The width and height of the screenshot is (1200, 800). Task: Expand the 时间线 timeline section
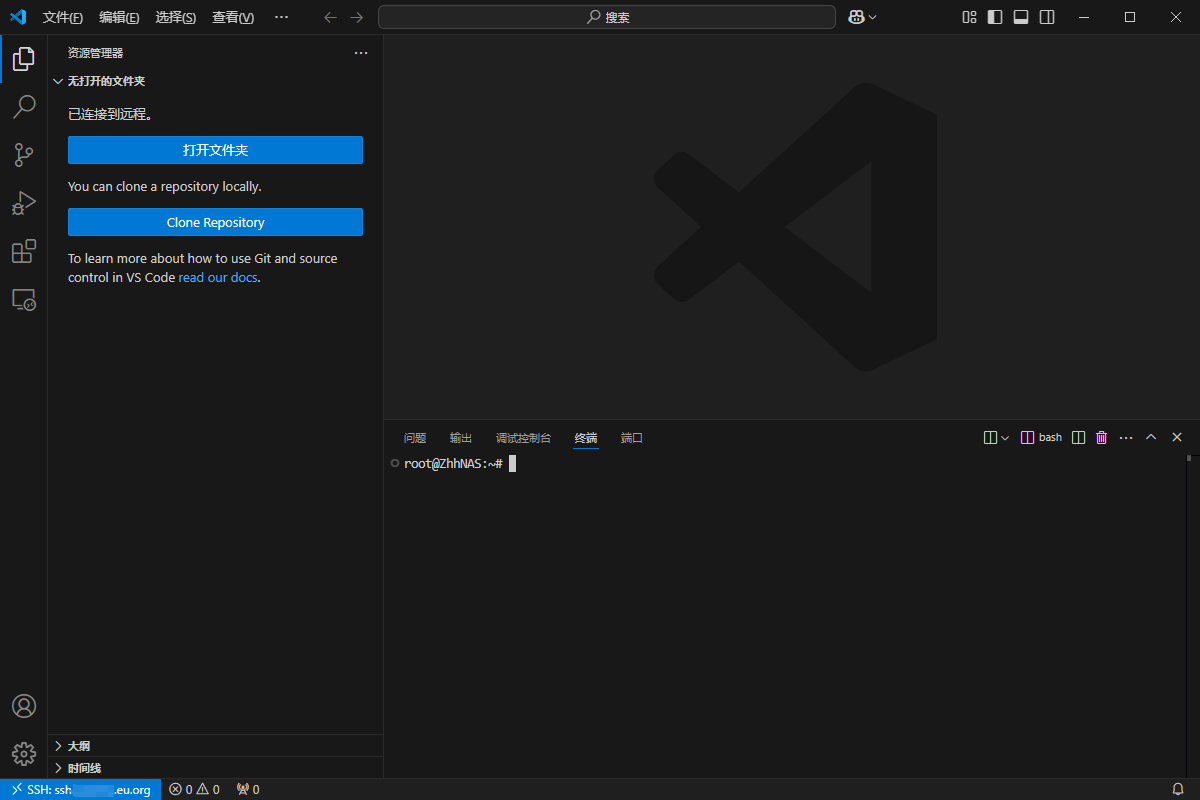pos(84,768)
